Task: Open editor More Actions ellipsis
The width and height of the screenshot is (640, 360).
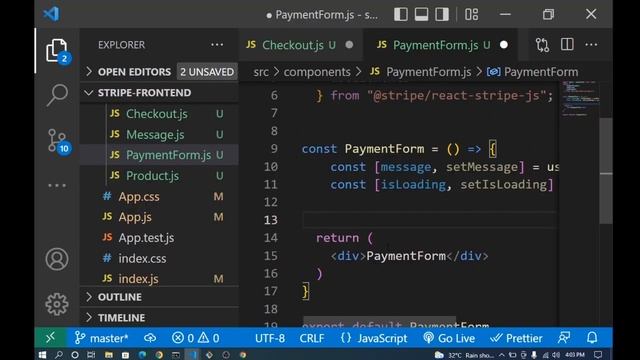Action: tap(591, 44)
